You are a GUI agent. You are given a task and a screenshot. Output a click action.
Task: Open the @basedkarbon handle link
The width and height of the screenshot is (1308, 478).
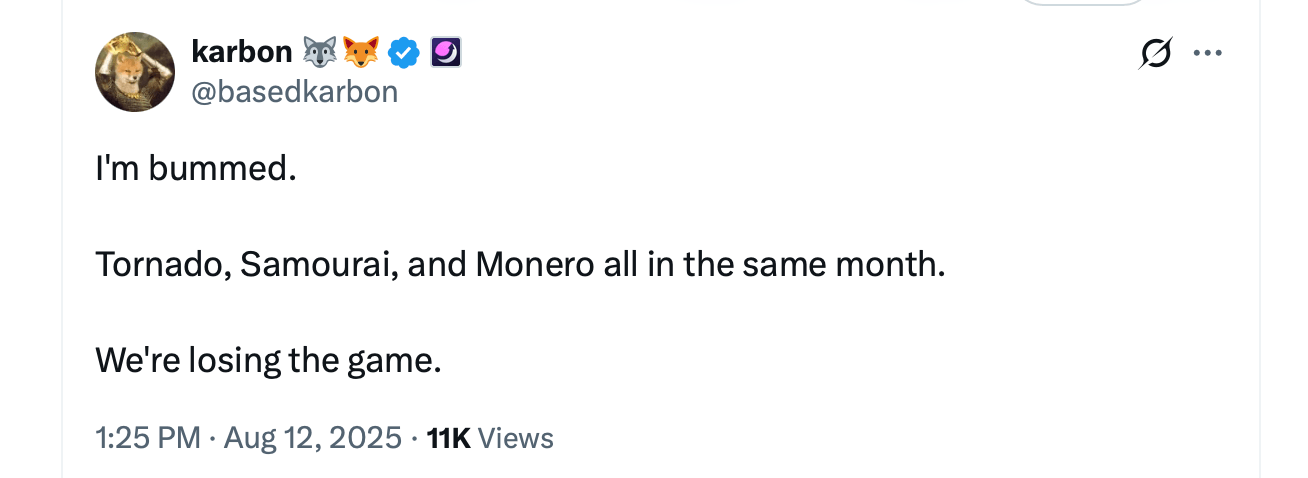click(x=294, y=92)
